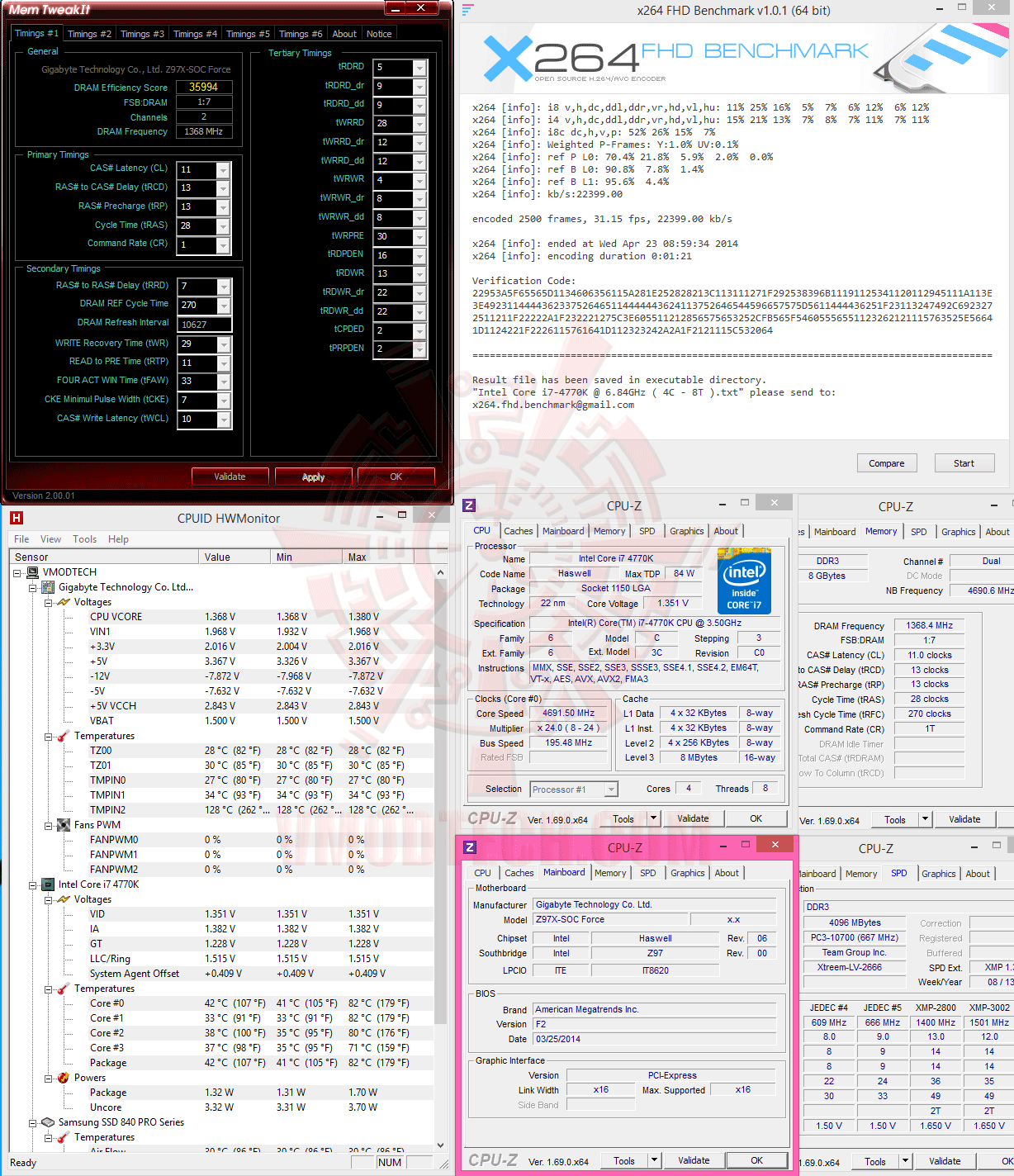
Task: Maximize the CPUID HWMonitor window
Action: (402, 514)
